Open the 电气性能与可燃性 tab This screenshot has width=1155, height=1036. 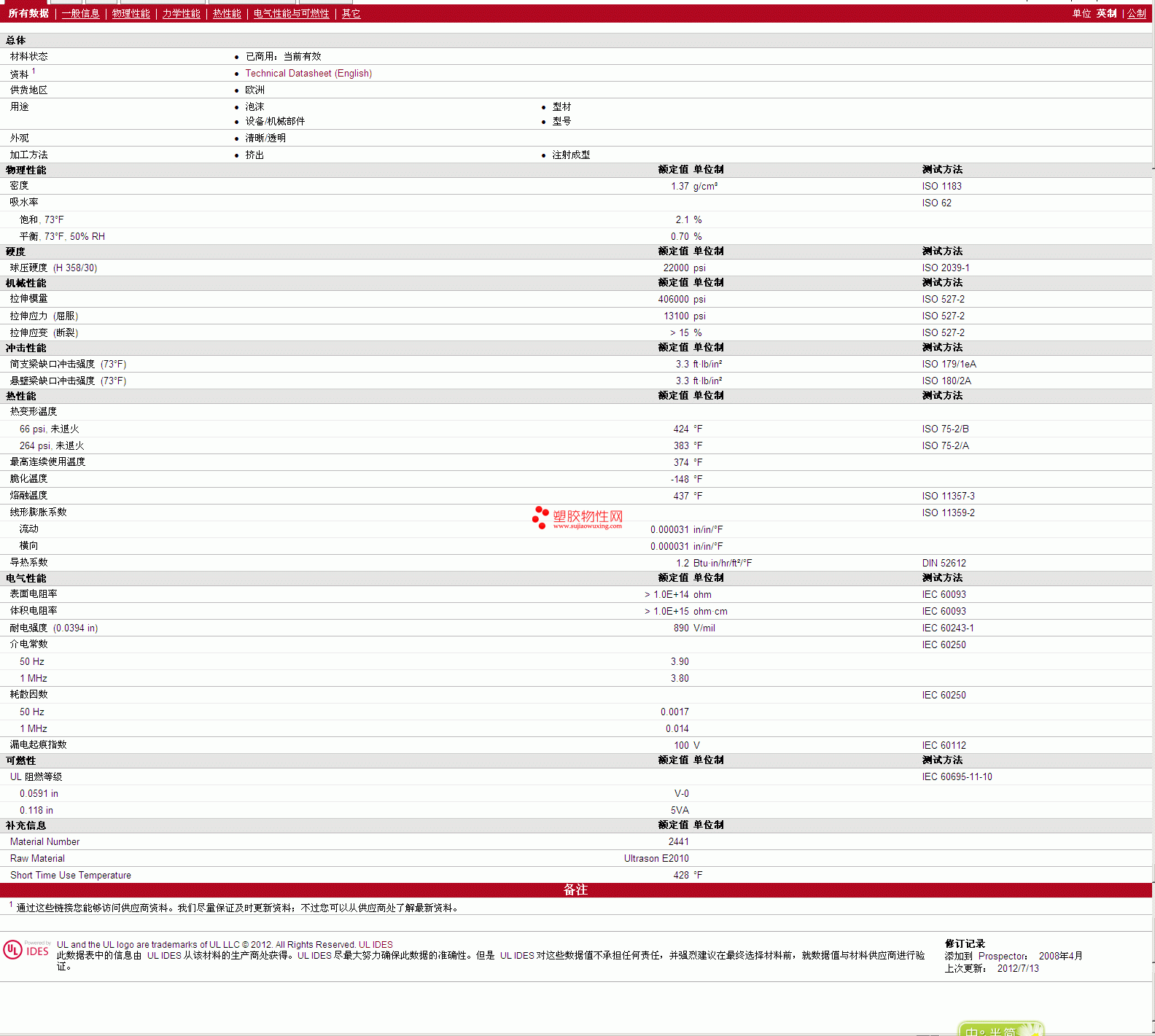[291, 14]
